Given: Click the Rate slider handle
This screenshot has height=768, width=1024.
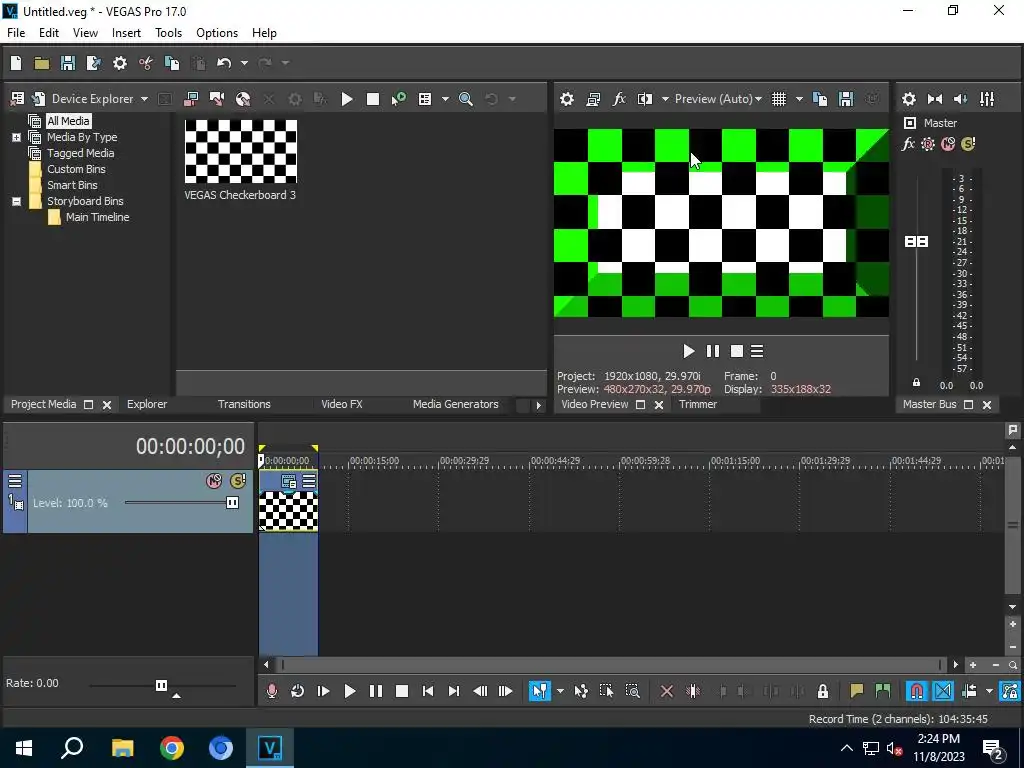Looking at the screenshot, I should (161, 685).
